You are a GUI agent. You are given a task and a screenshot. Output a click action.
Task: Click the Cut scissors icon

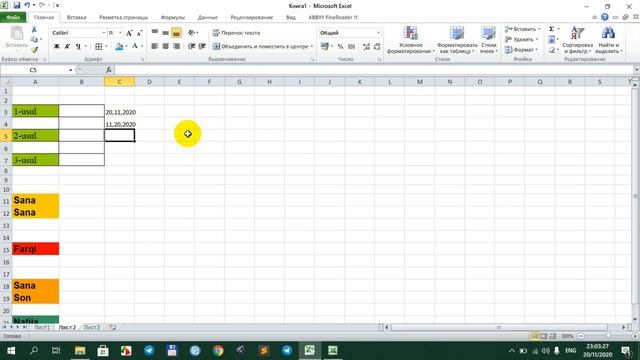34,30
